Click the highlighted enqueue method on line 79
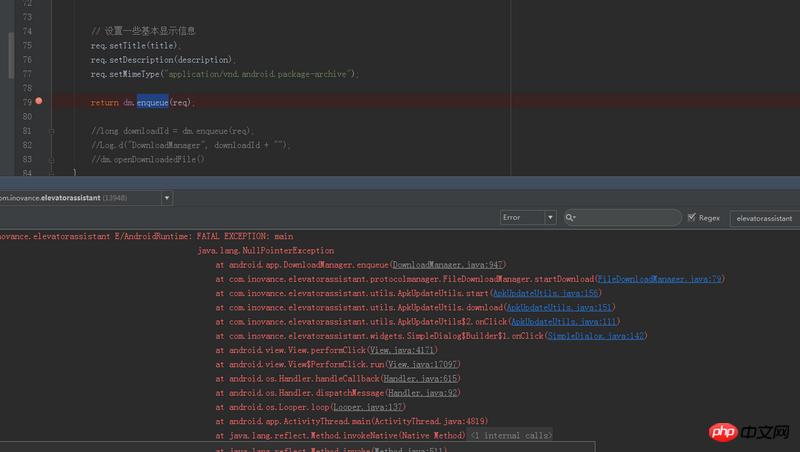This screenshot has width=800, height=452. [x=152, y=102]
